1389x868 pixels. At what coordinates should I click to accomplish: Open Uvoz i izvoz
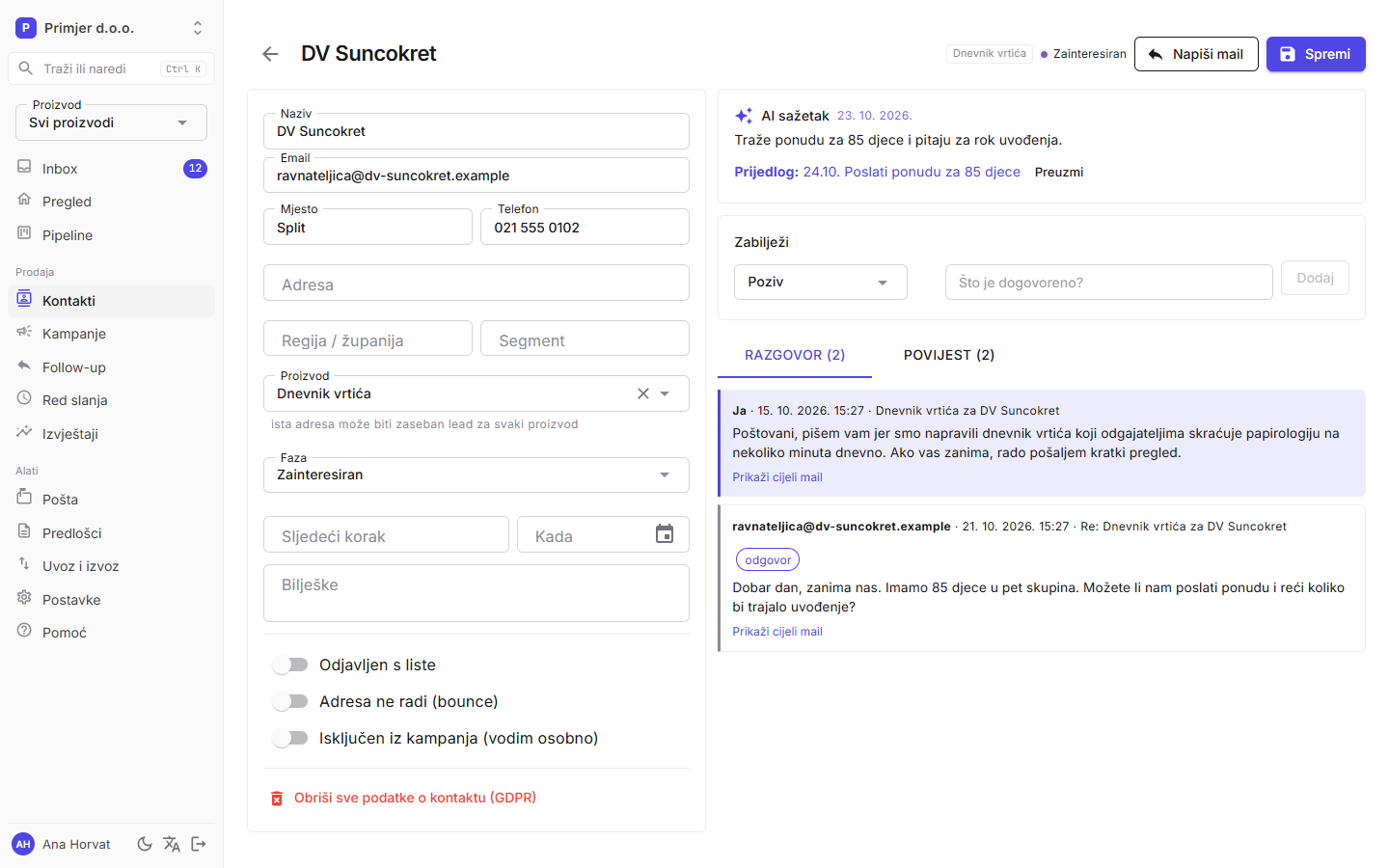point(112,566)
